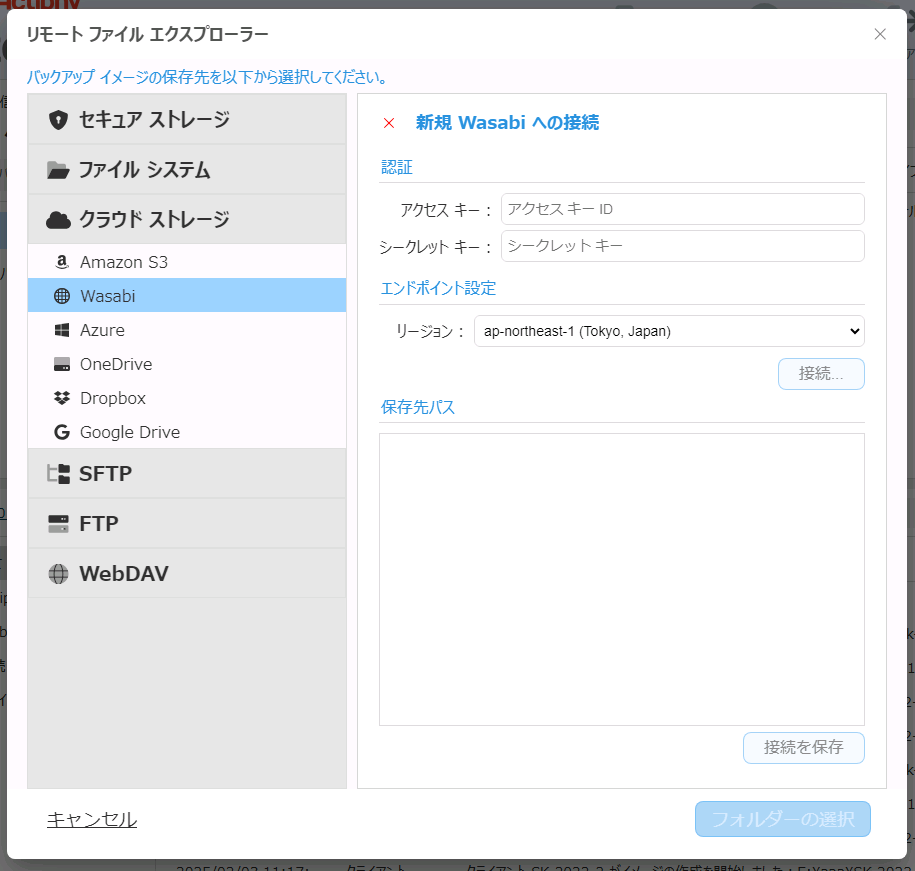Click the folder icon for File System
The image size is (915, 871).
[x=59, y=170]
